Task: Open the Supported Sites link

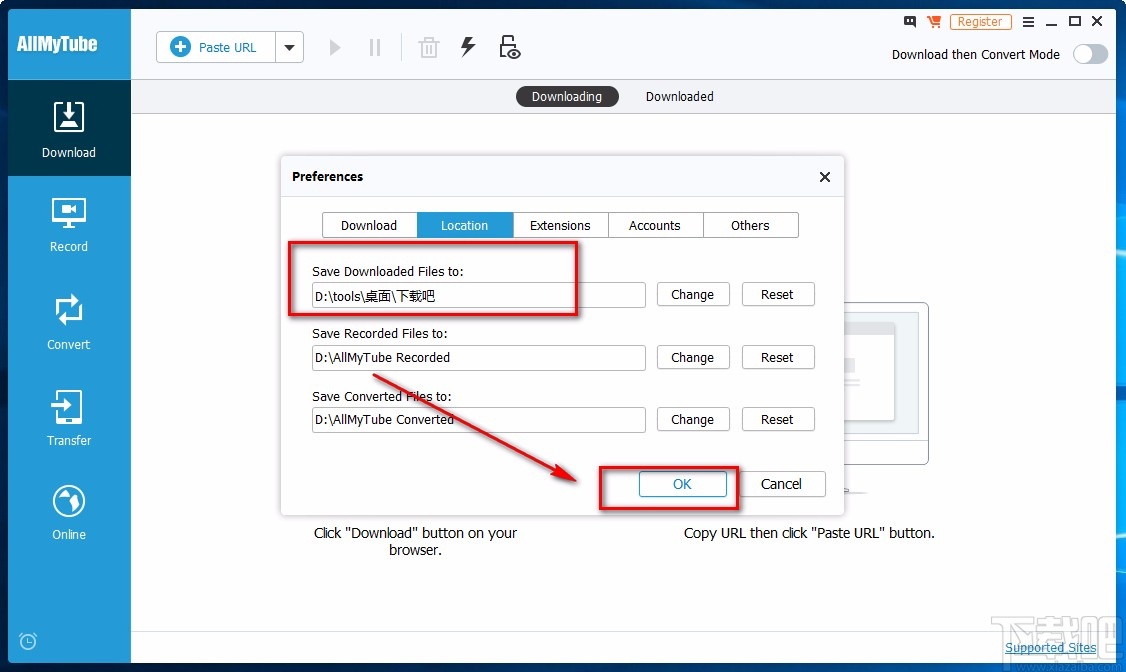Action: tap(1051, 648)
